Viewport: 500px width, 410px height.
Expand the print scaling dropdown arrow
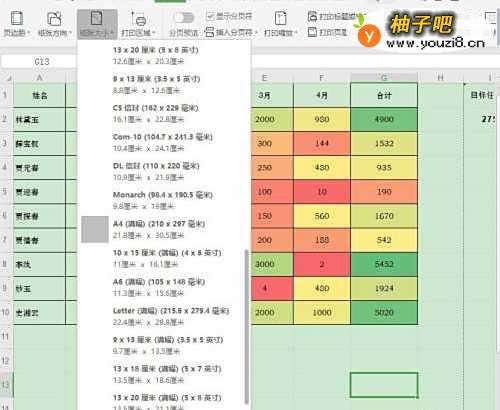coord(296,33)
